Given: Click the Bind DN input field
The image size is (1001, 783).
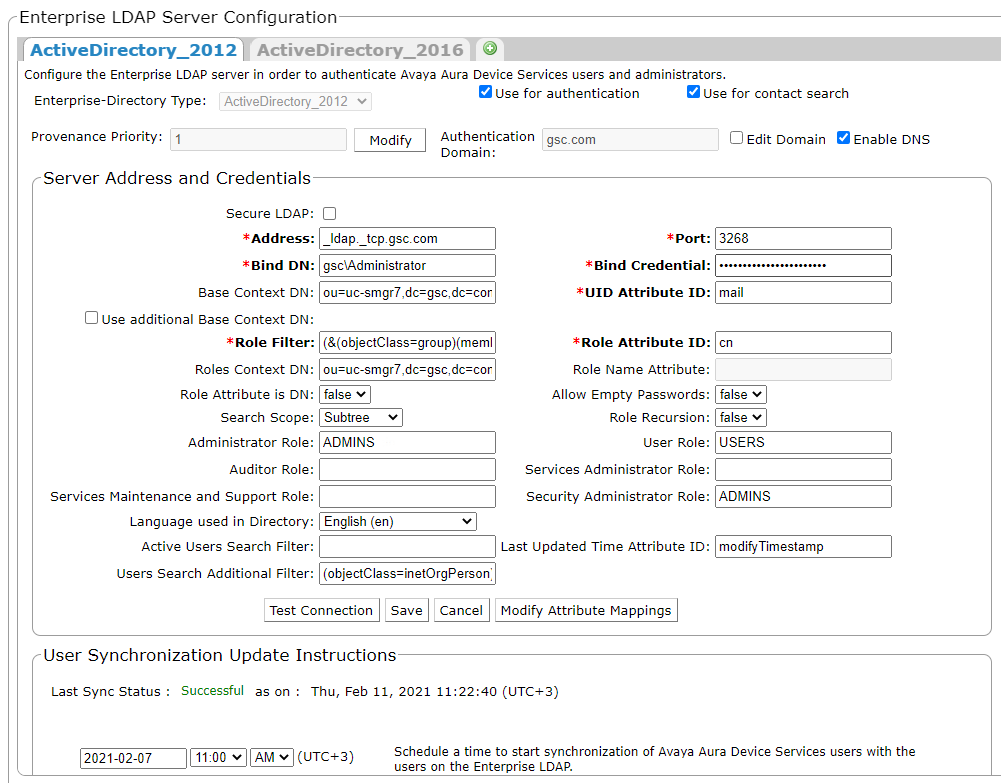Looking at the screenshot, I should [x=407, y=265].
